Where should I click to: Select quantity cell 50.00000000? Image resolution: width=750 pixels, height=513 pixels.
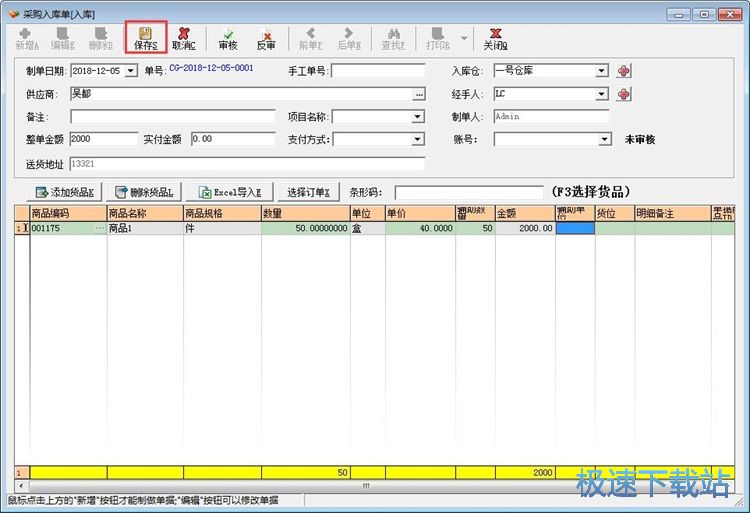pyautogui.click(x=306, y=229)
